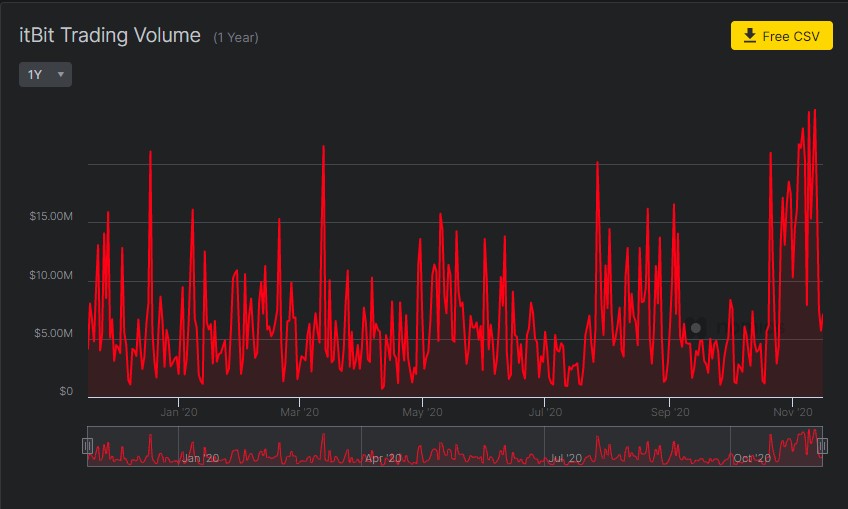
Task: Click the $5.00M y-axis label
Action: tap(54, 333)
